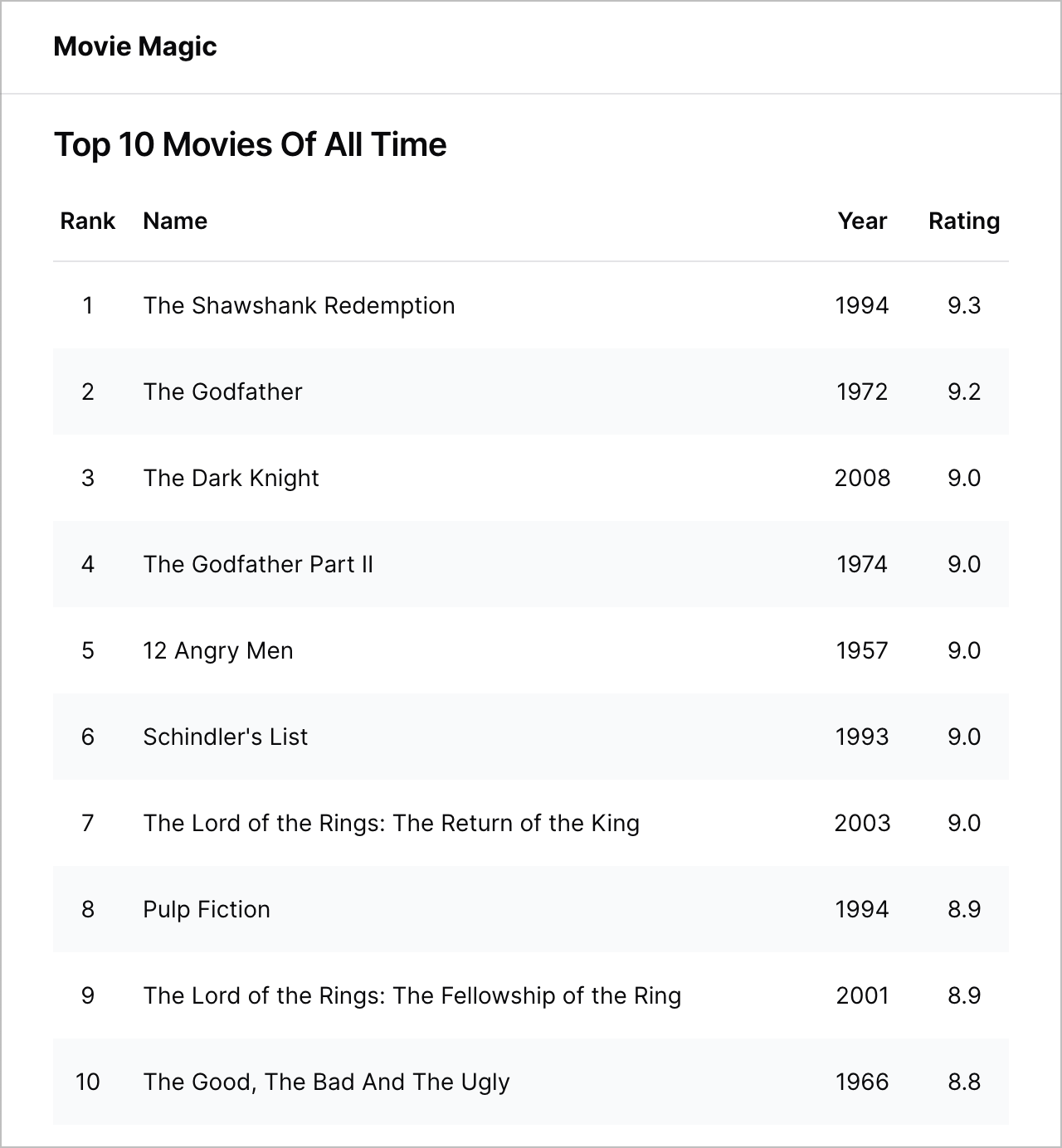Click the 8.8 rating value
This screenshot has width=1062, height=1148.
coord(964,1082)
